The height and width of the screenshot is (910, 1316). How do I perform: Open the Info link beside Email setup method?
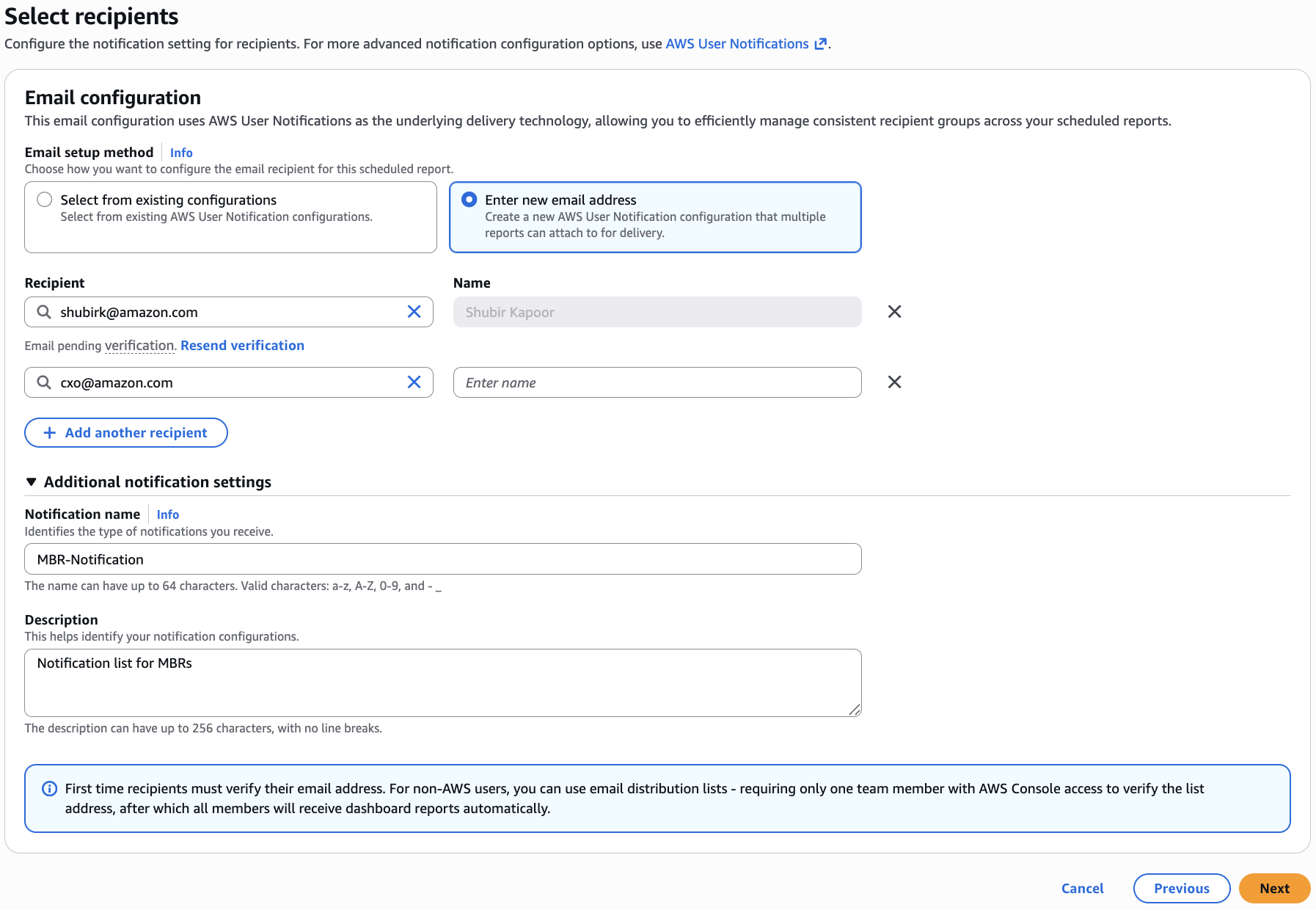click(x=180, y=152)
